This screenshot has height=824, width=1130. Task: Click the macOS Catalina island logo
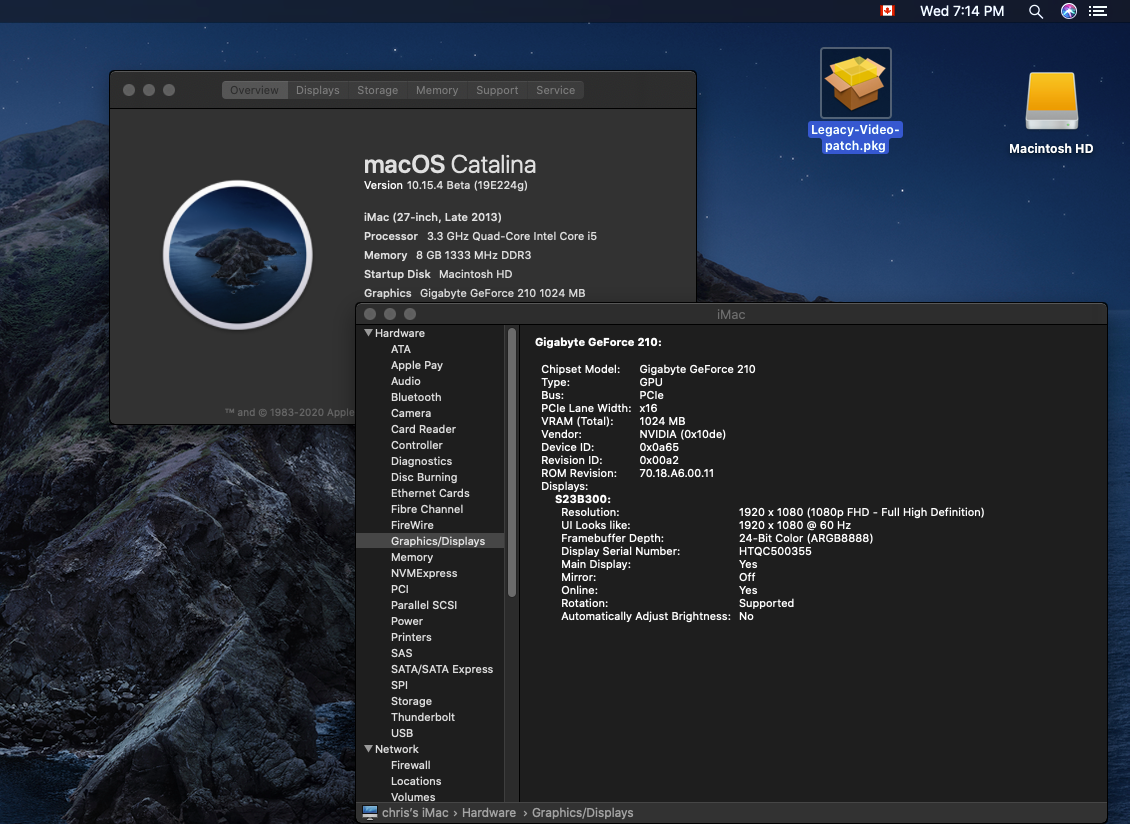pyautogui.click(x=238, y=255)
